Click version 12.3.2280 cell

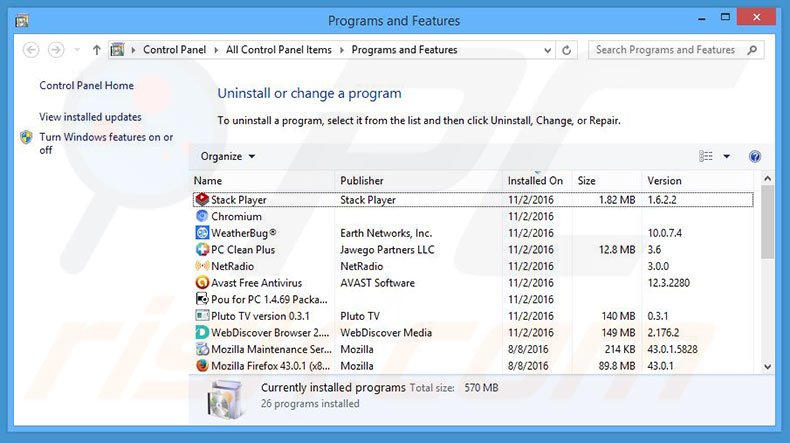(x=669, y=283)
